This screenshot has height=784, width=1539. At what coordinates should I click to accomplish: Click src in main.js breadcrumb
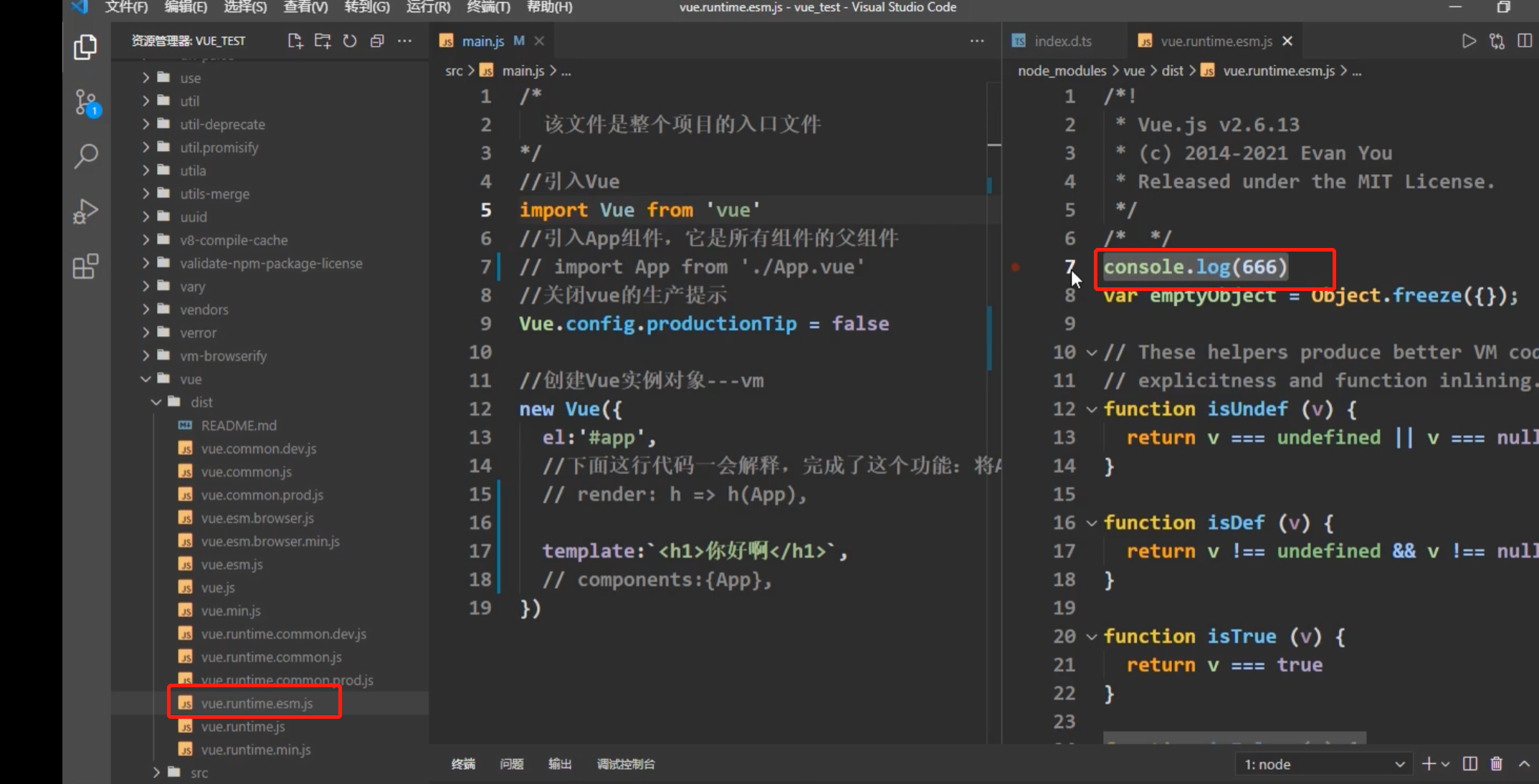click(x=454, y=71)
